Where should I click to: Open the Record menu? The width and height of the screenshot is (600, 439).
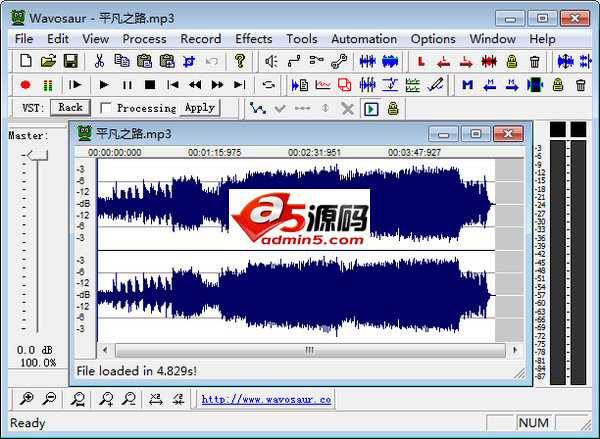click(x=201, y=39)
